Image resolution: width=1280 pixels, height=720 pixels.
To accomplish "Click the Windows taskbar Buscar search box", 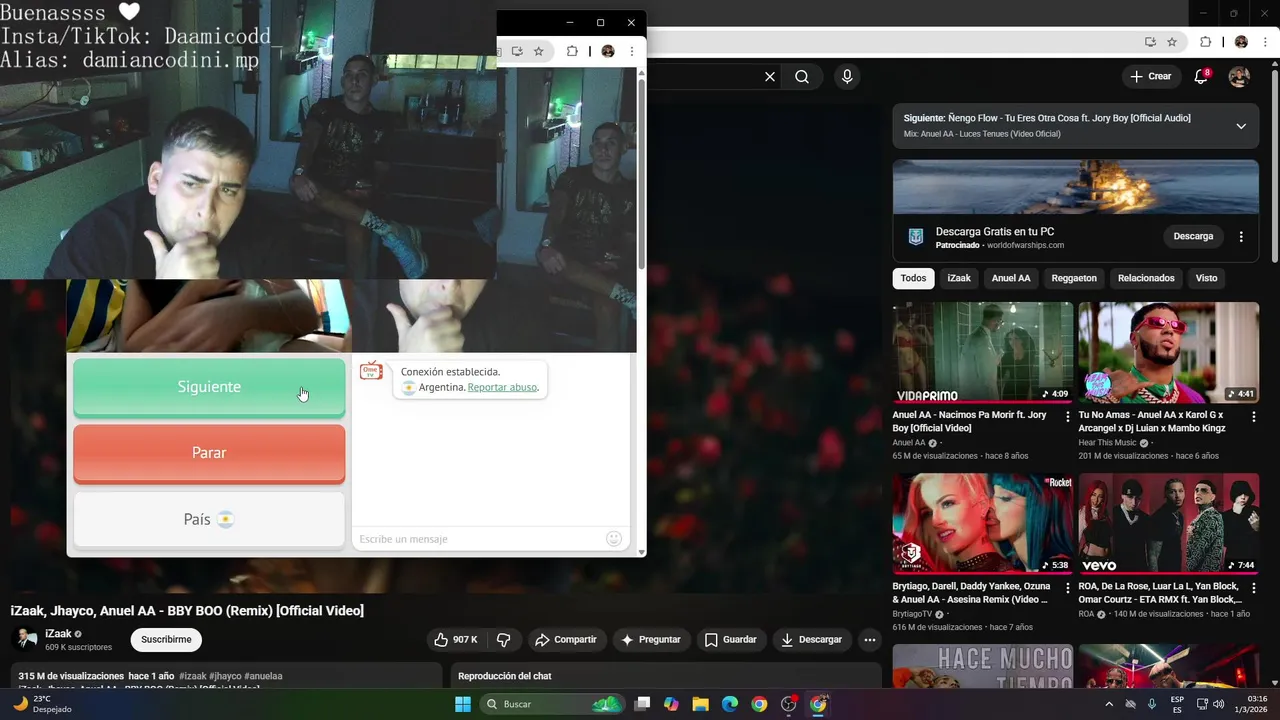I will (552, 704).
